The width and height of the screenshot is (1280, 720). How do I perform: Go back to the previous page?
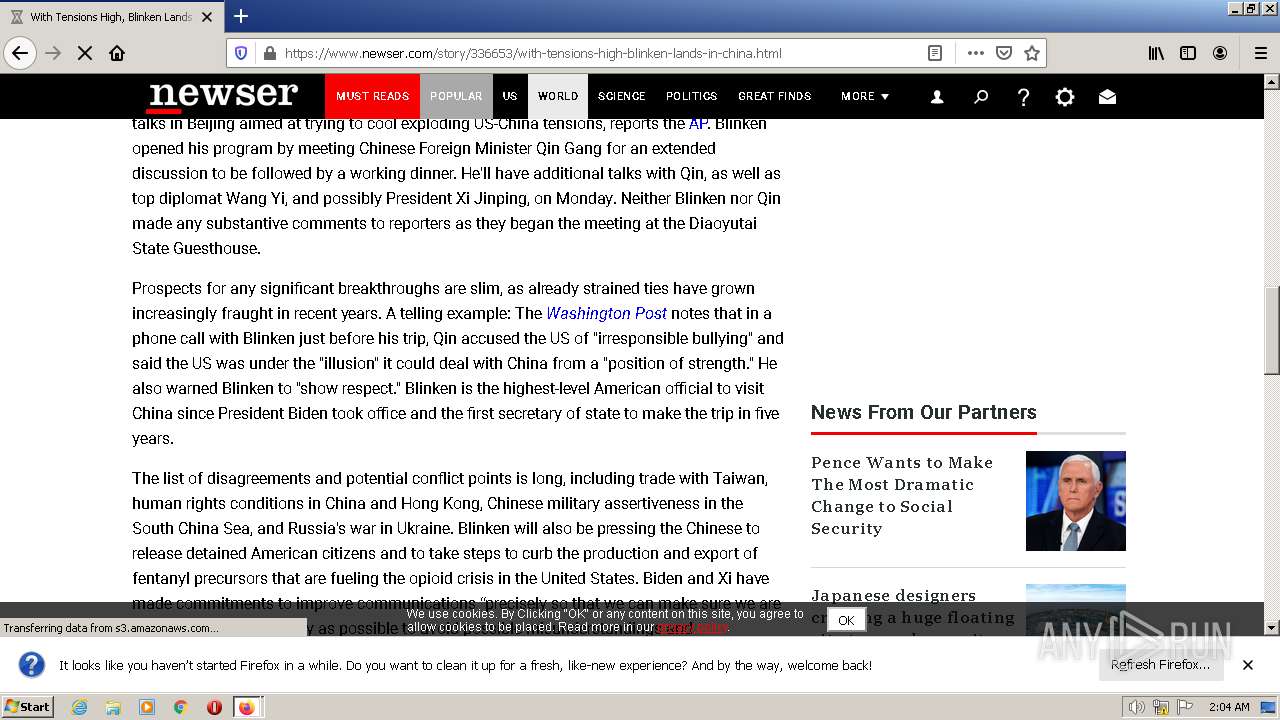pyautogui.click(x=20, y=53)
